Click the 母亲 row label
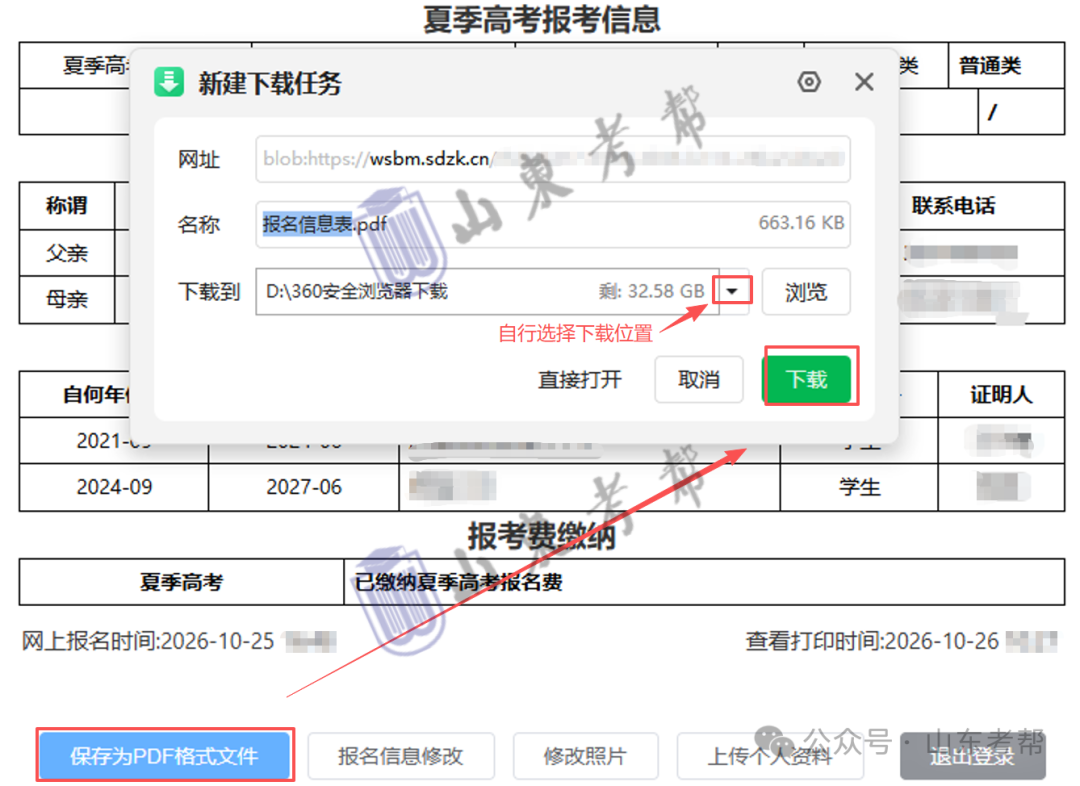The width and height of the screenshot is (1080, 786). click(x=67, y=300)
